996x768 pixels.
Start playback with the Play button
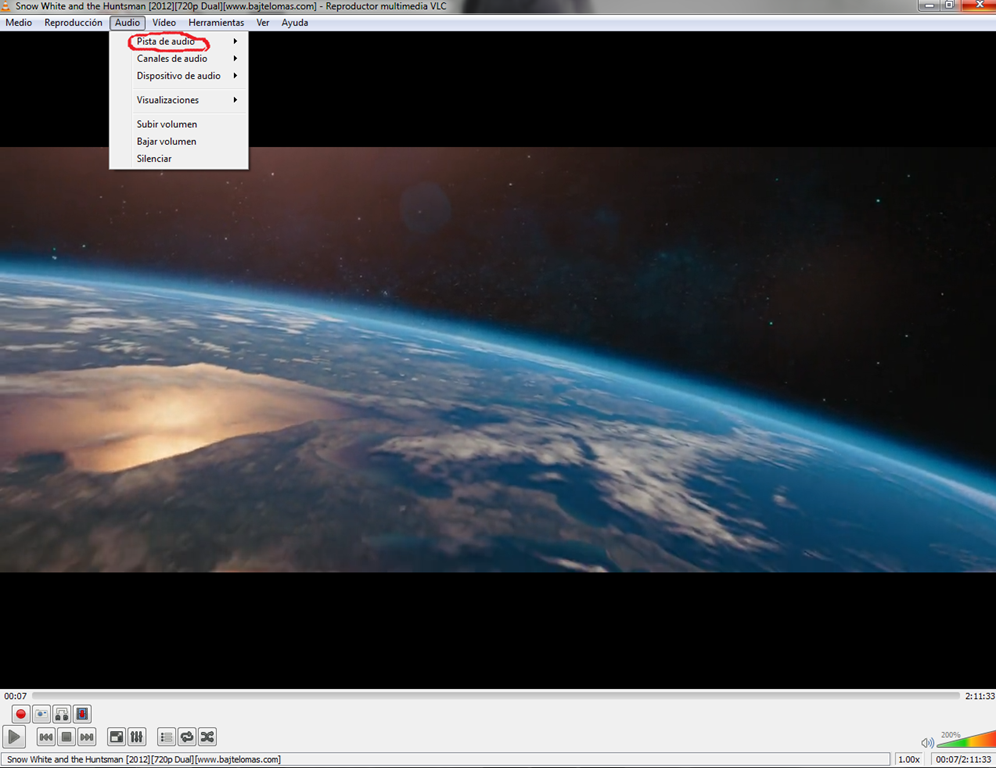tap(14, 737)
